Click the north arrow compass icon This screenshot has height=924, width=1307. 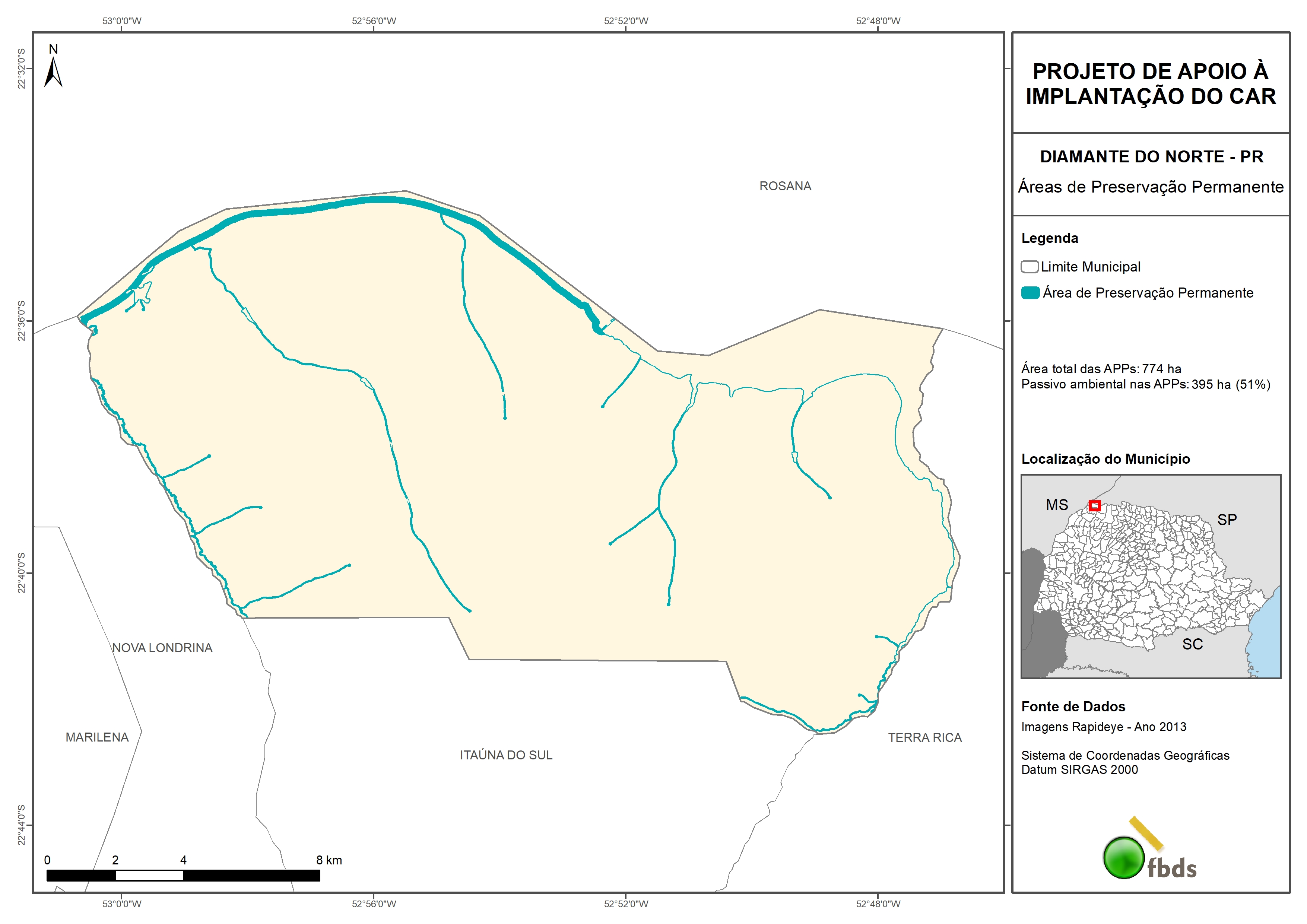[53, 71]
